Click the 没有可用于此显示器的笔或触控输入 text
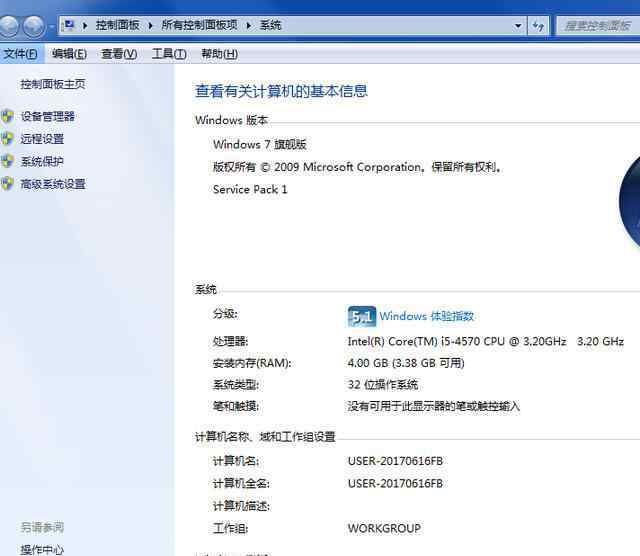The image size is (640, 556). pos(433,406)
